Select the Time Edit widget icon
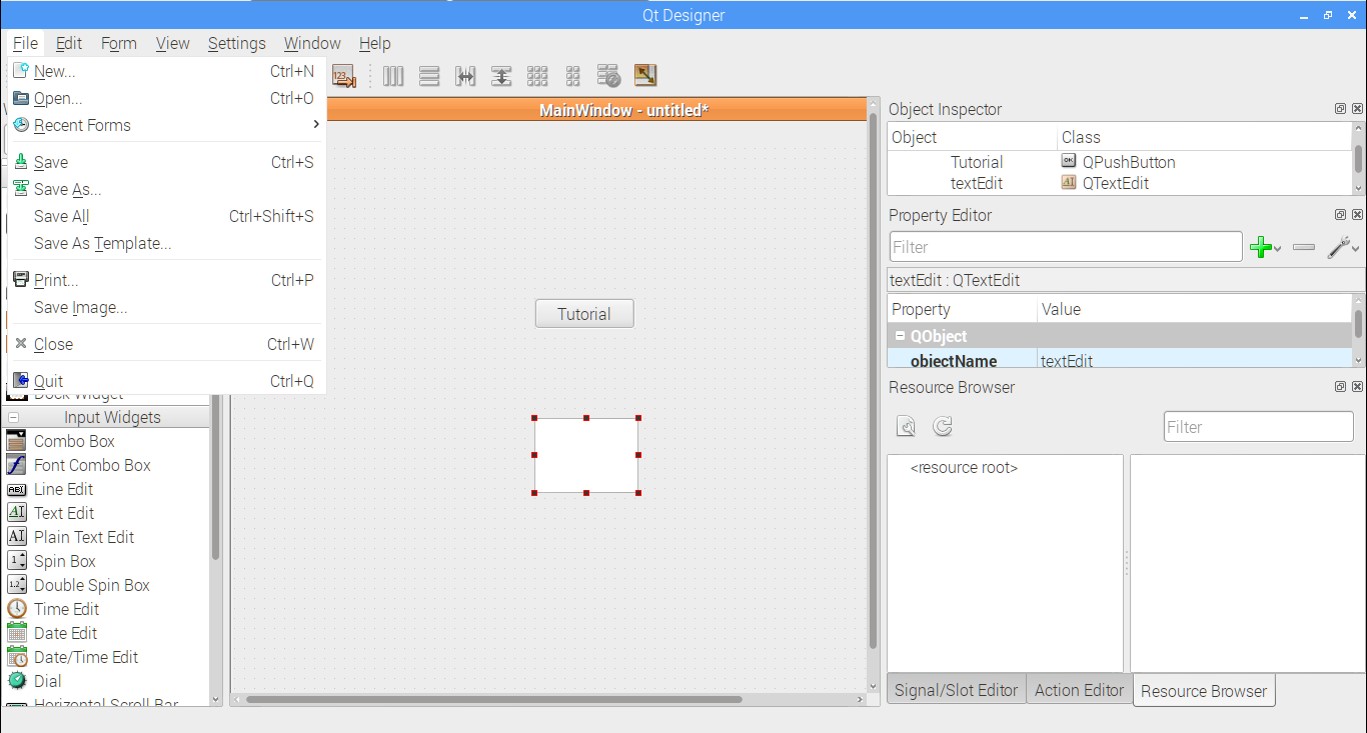 pyautogui.click(x=17, y=609)
